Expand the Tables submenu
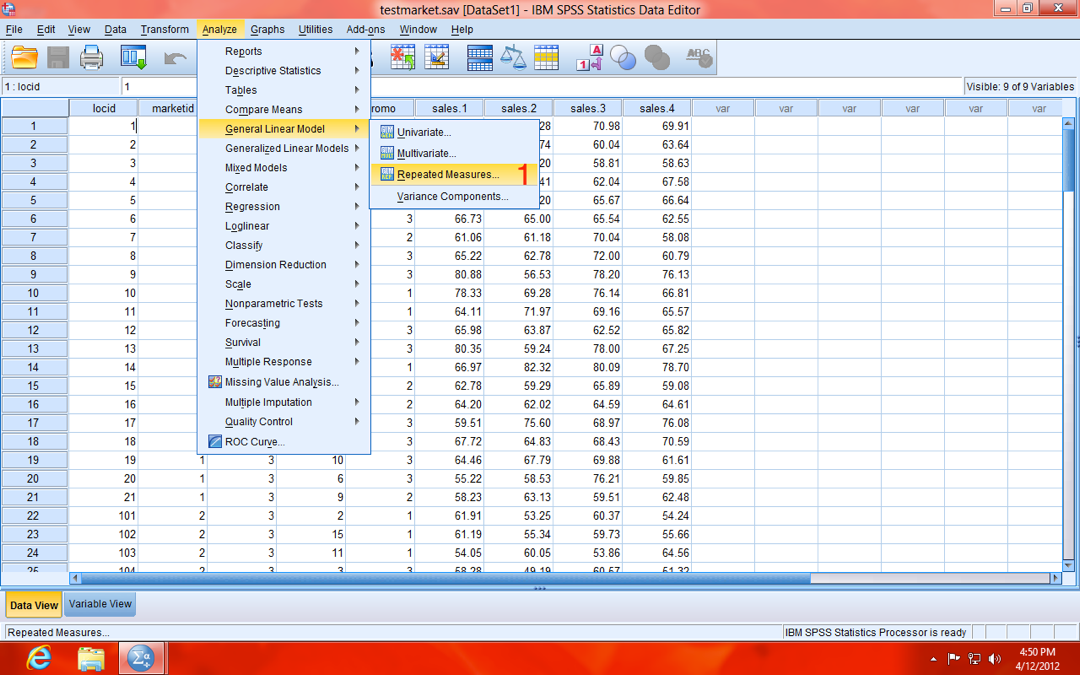1080x675 pixels. point(283,90)
